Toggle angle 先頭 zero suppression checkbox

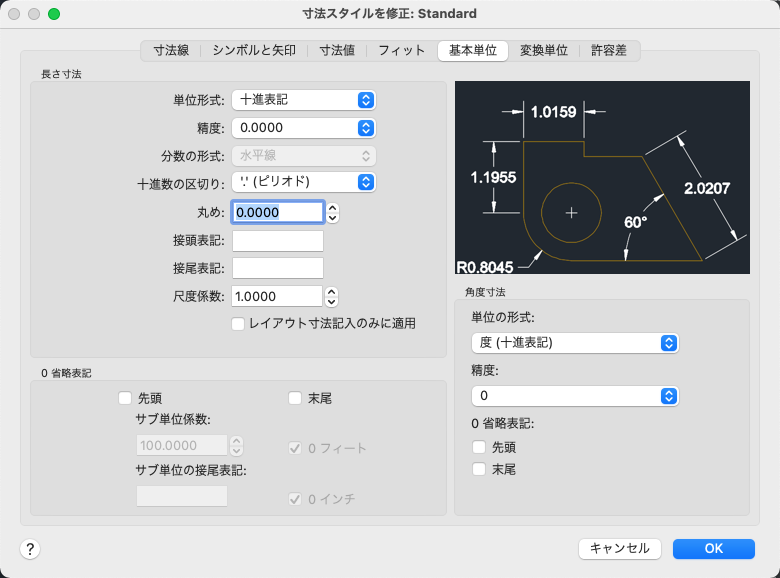click(479, 447)
